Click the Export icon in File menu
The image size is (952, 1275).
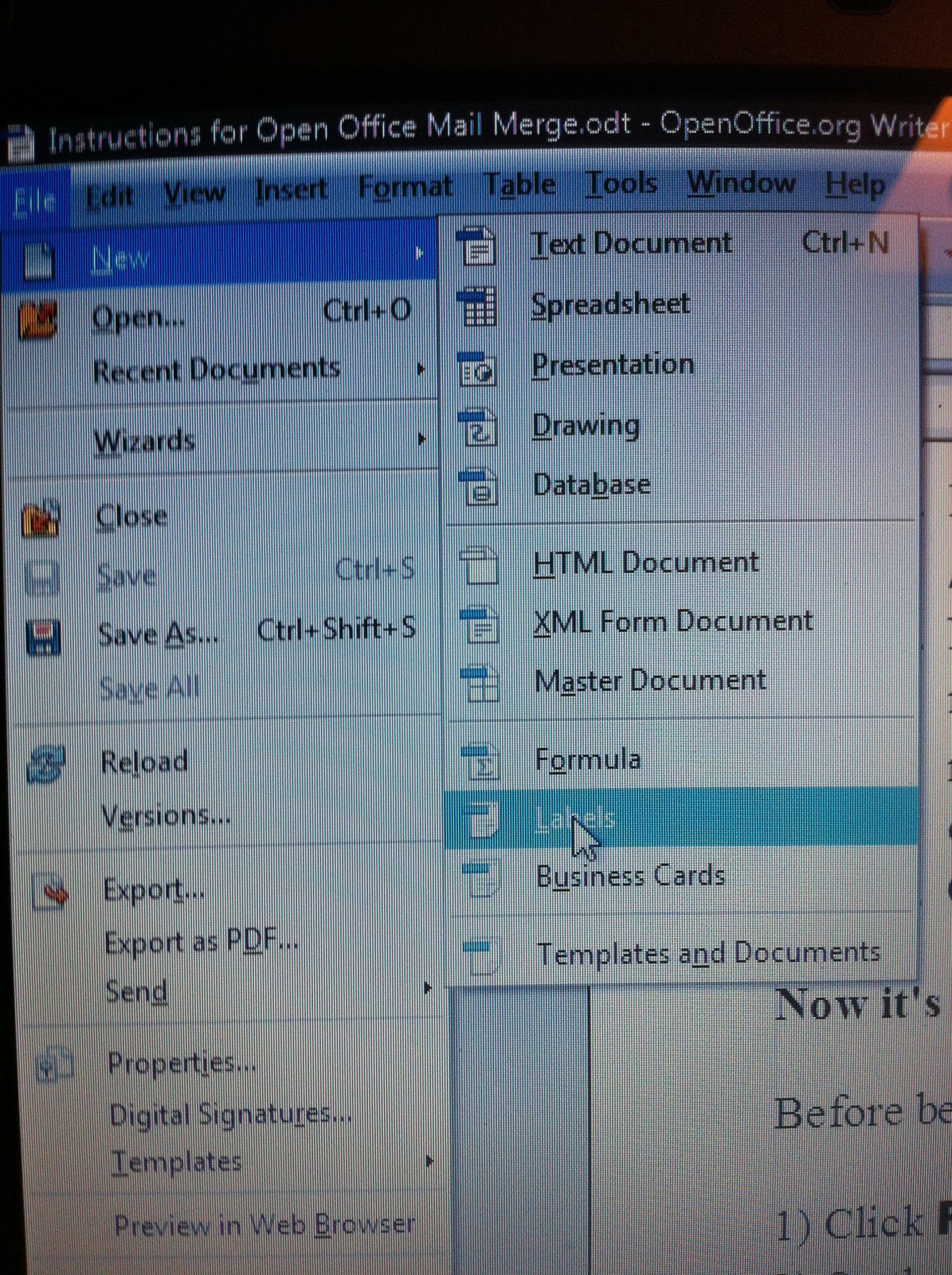pos(52,892)
